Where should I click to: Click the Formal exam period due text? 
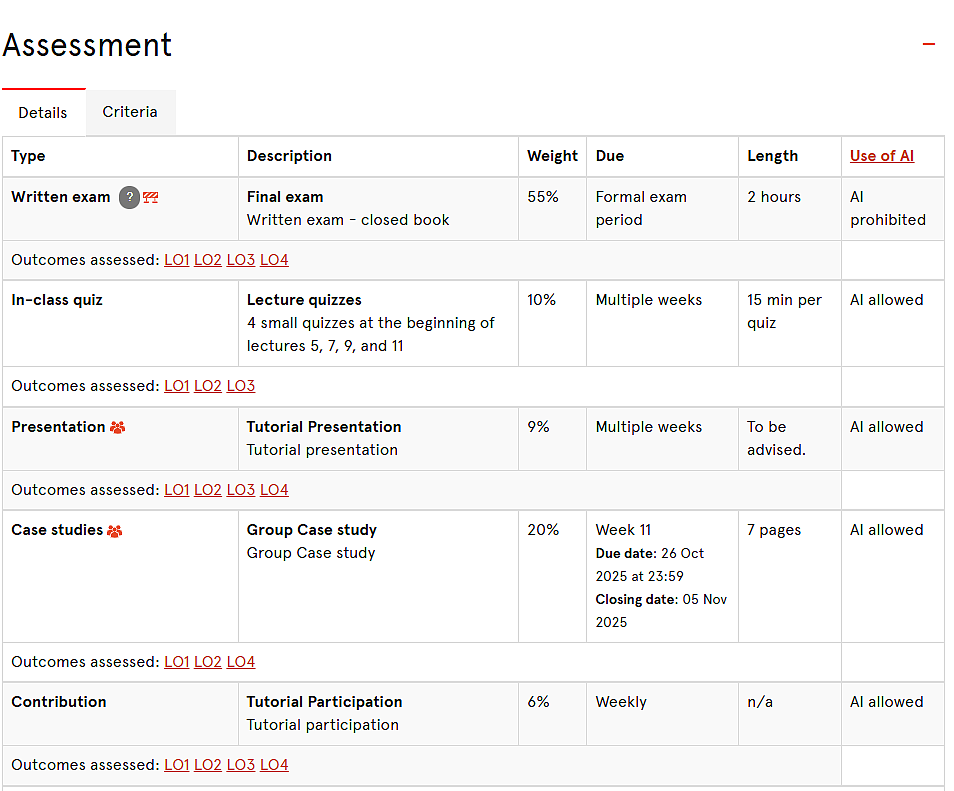coord(641,208)
